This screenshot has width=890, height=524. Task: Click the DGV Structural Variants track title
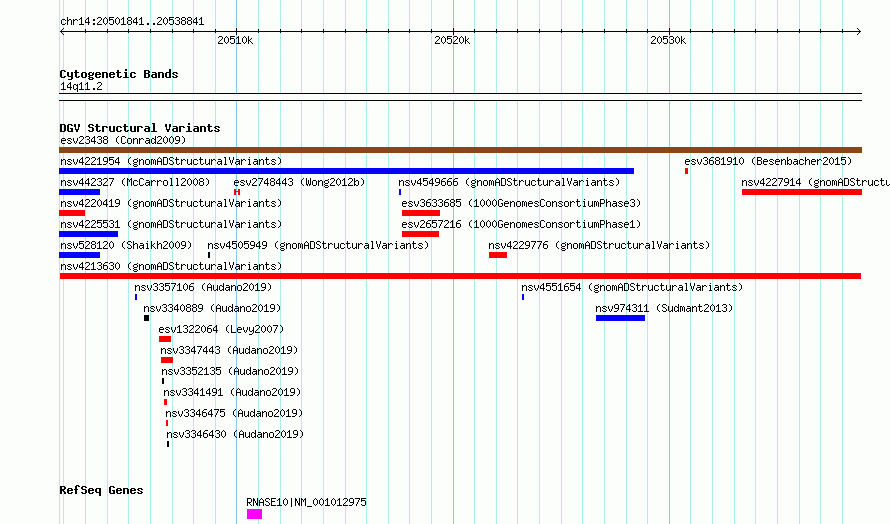[140, 128]
